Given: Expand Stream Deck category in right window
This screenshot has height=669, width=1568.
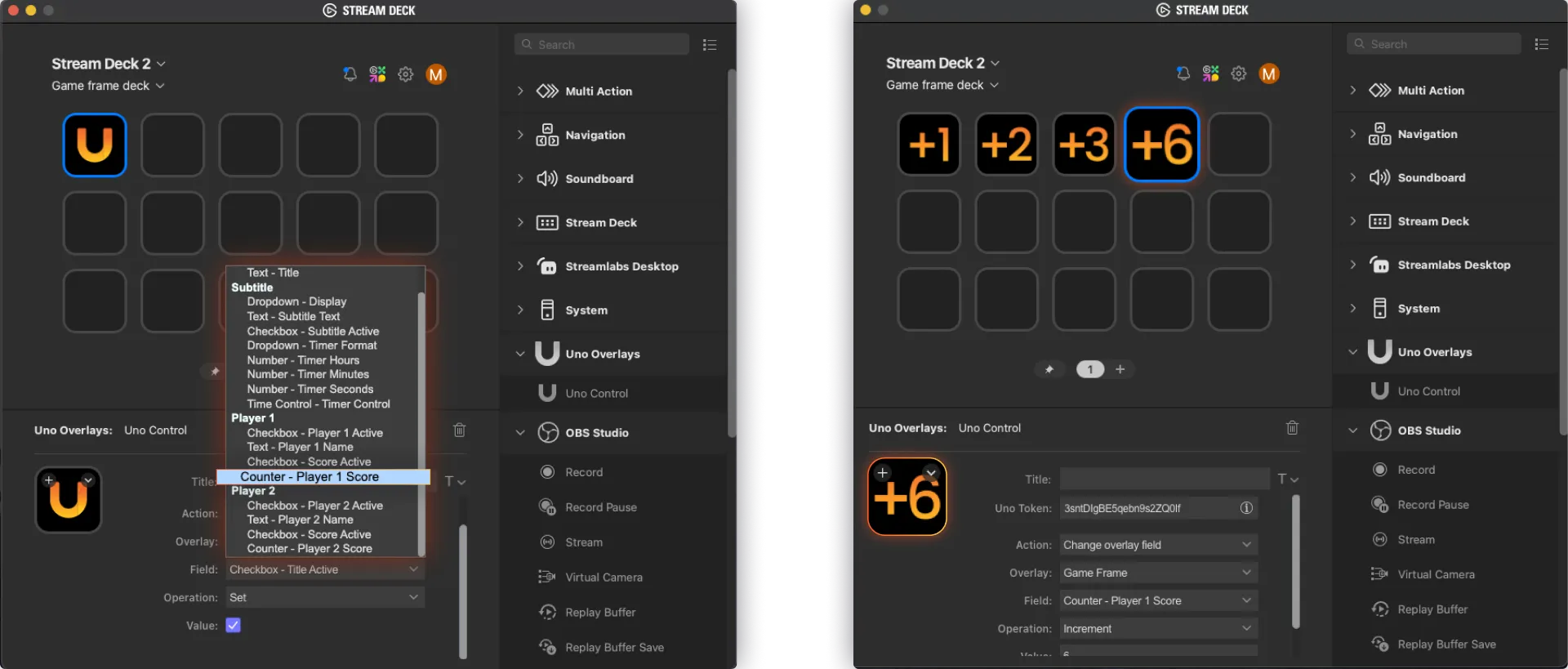Looking at the screenshot, I should coord(1352,221).
